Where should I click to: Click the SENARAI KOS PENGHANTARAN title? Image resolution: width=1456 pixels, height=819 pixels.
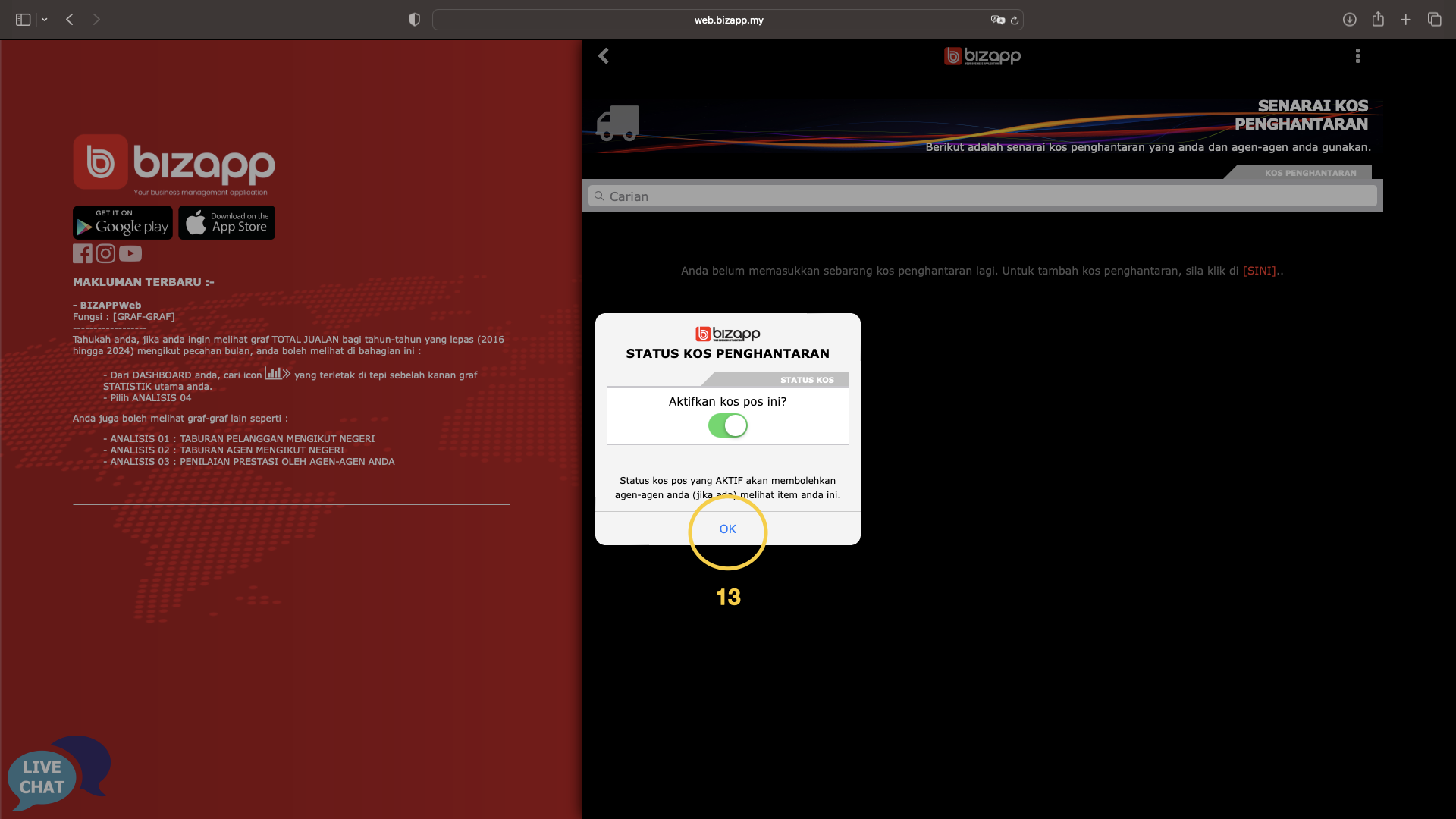tap(1301, 115)
